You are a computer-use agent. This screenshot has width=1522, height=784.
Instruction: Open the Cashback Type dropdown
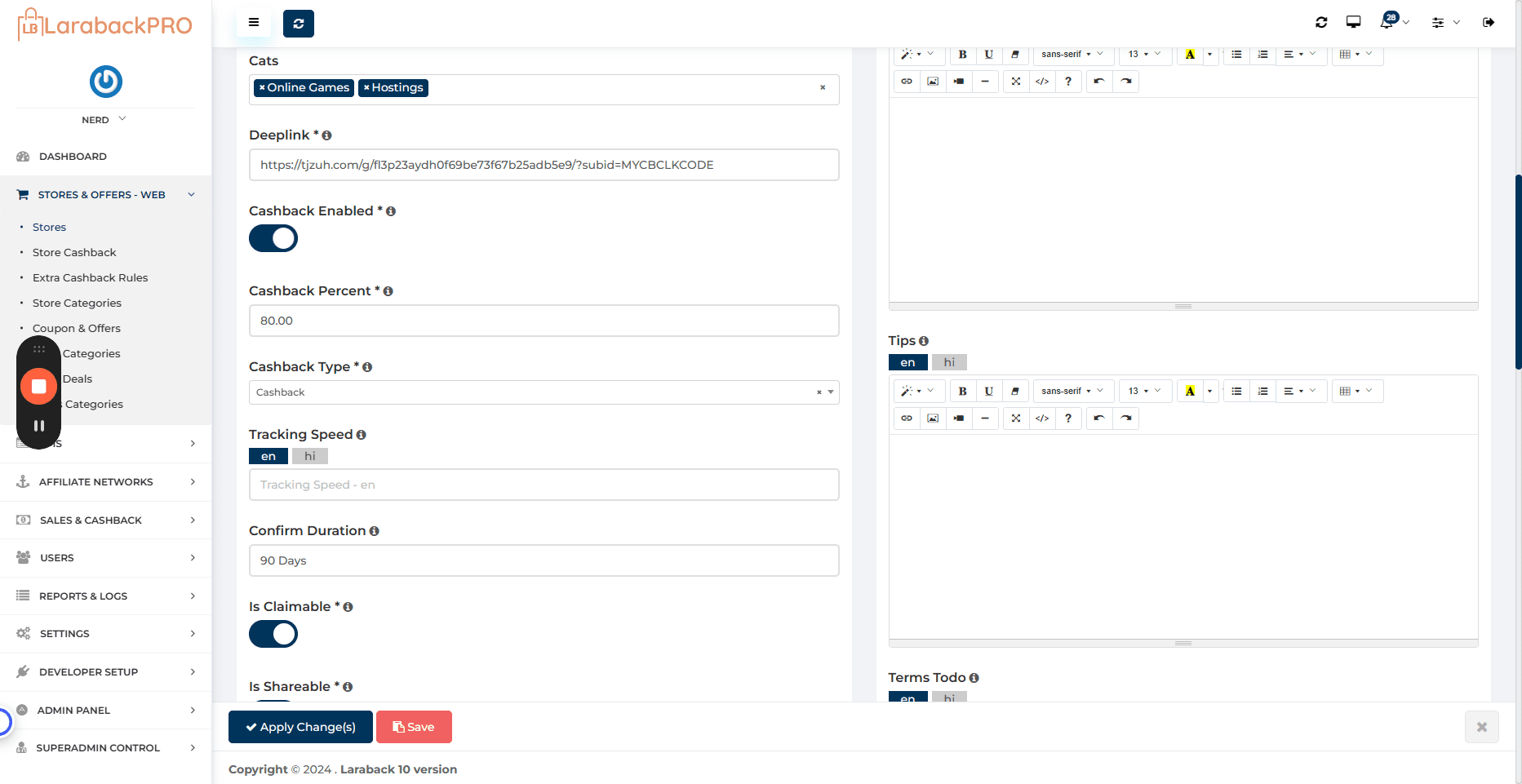pyautogui.click(x=544, y=392)
